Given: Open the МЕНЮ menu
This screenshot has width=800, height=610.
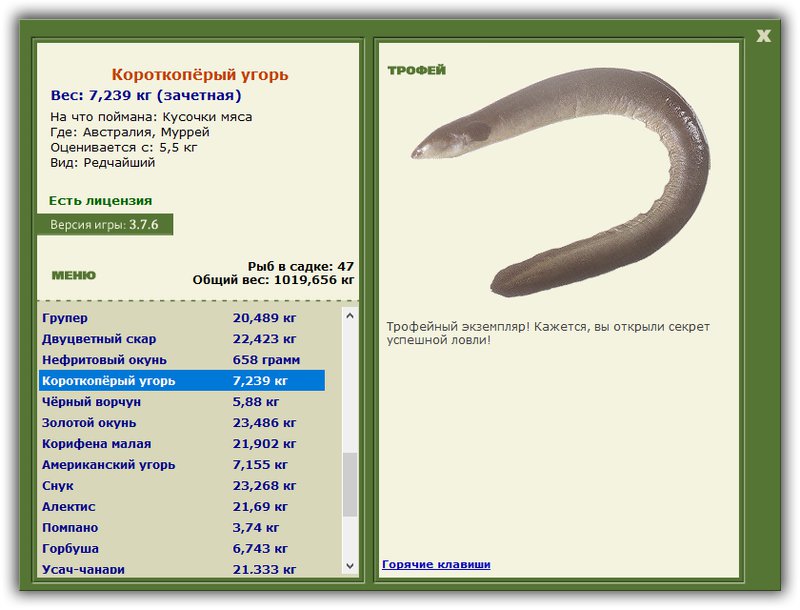Looking at the screenshot, I should click(73, 275).
